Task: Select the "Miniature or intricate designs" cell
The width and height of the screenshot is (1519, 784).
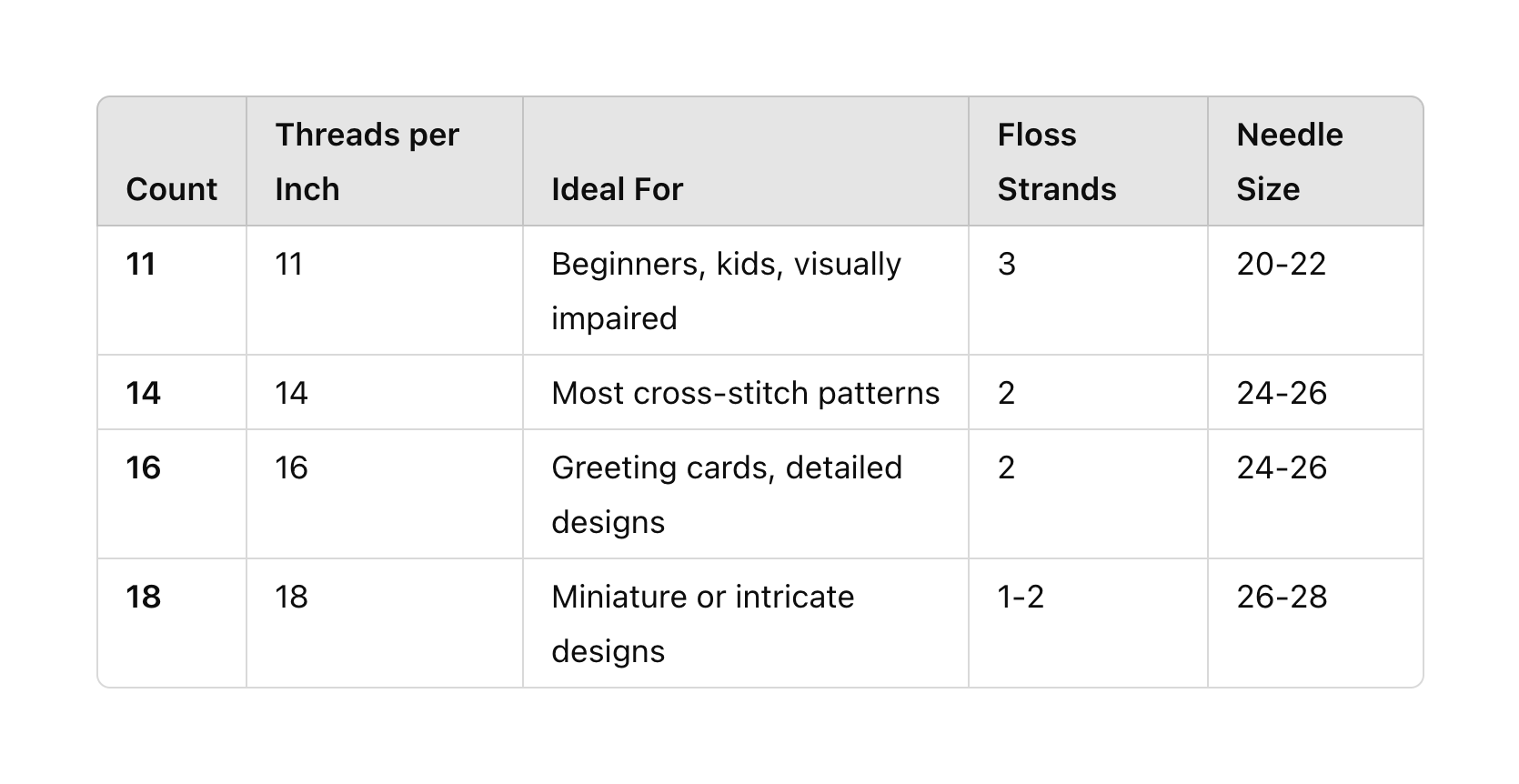Action: click(702, 624)
